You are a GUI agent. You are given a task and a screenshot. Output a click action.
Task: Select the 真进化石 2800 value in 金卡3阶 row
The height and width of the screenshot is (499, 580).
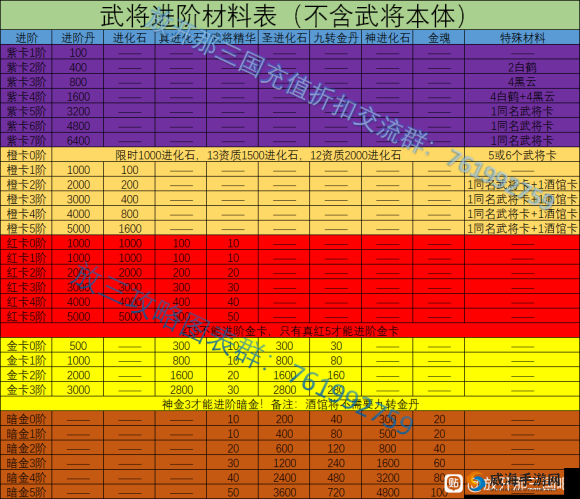(x=182, y=390)
